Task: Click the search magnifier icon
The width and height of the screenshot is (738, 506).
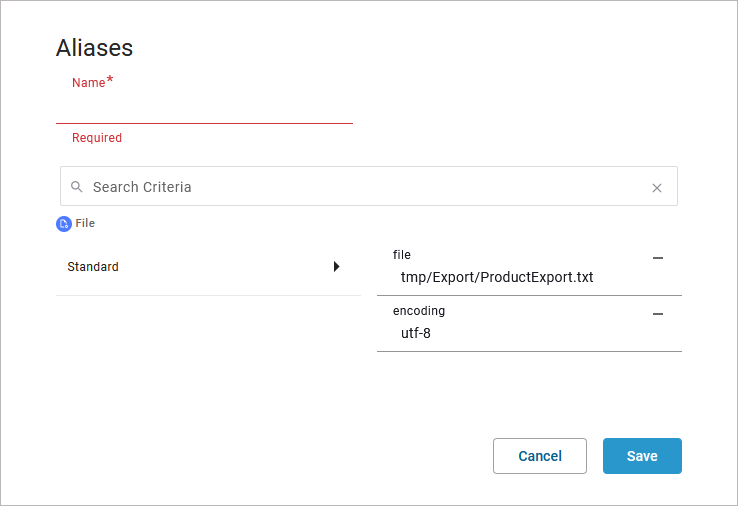Action: (77, 187)
